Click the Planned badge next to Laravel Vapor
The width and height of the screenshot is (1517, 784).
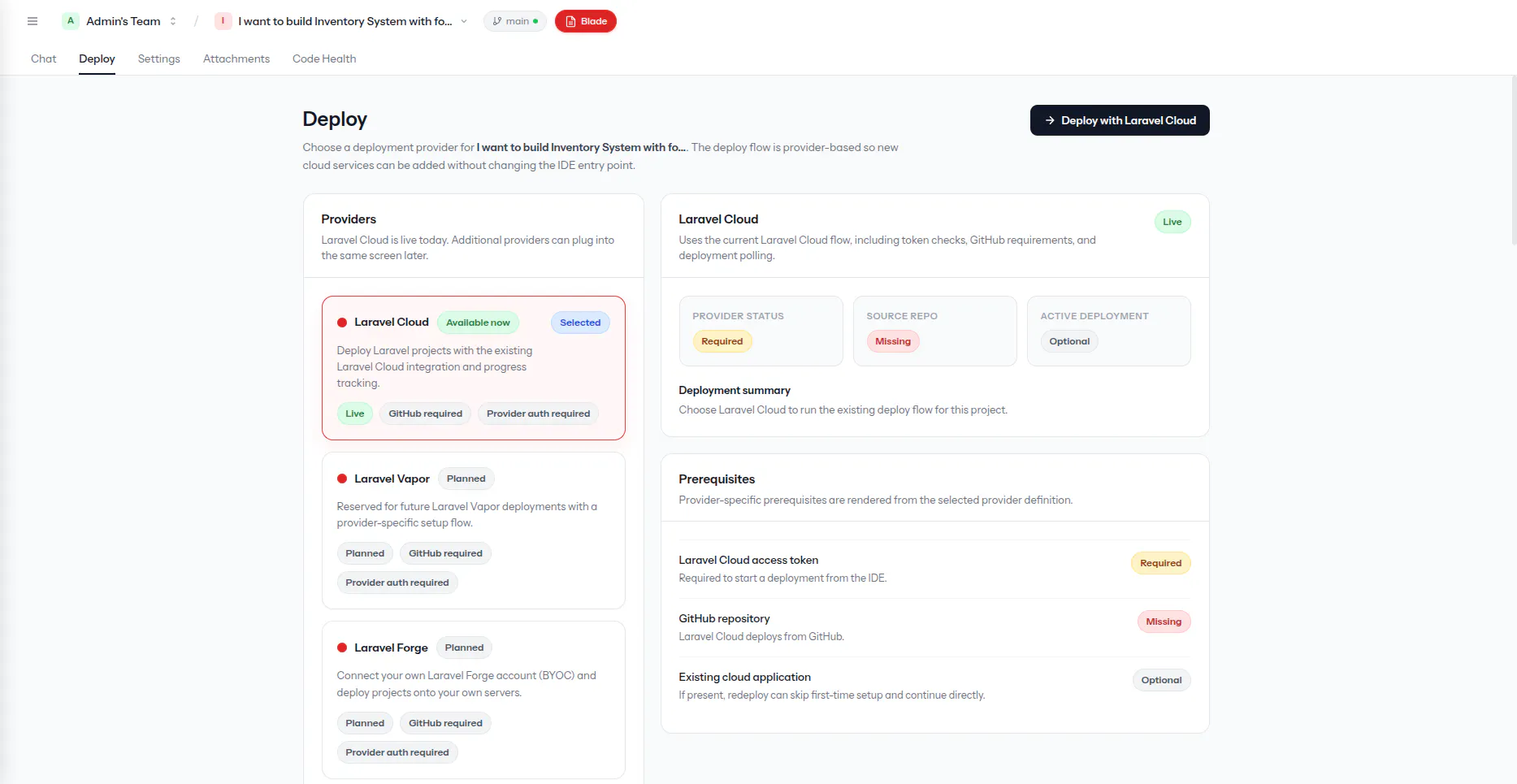[x=466, y=479]
